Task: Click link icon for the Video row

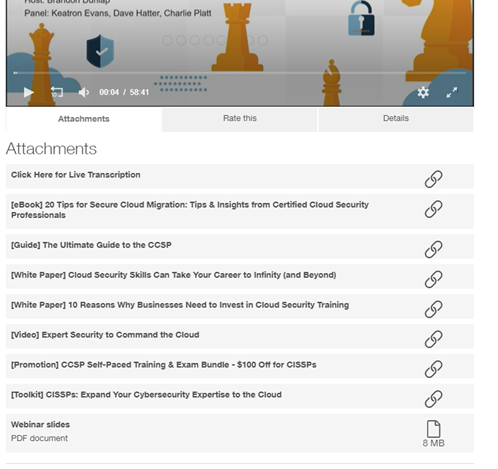Action: click(x=433, y=339)
